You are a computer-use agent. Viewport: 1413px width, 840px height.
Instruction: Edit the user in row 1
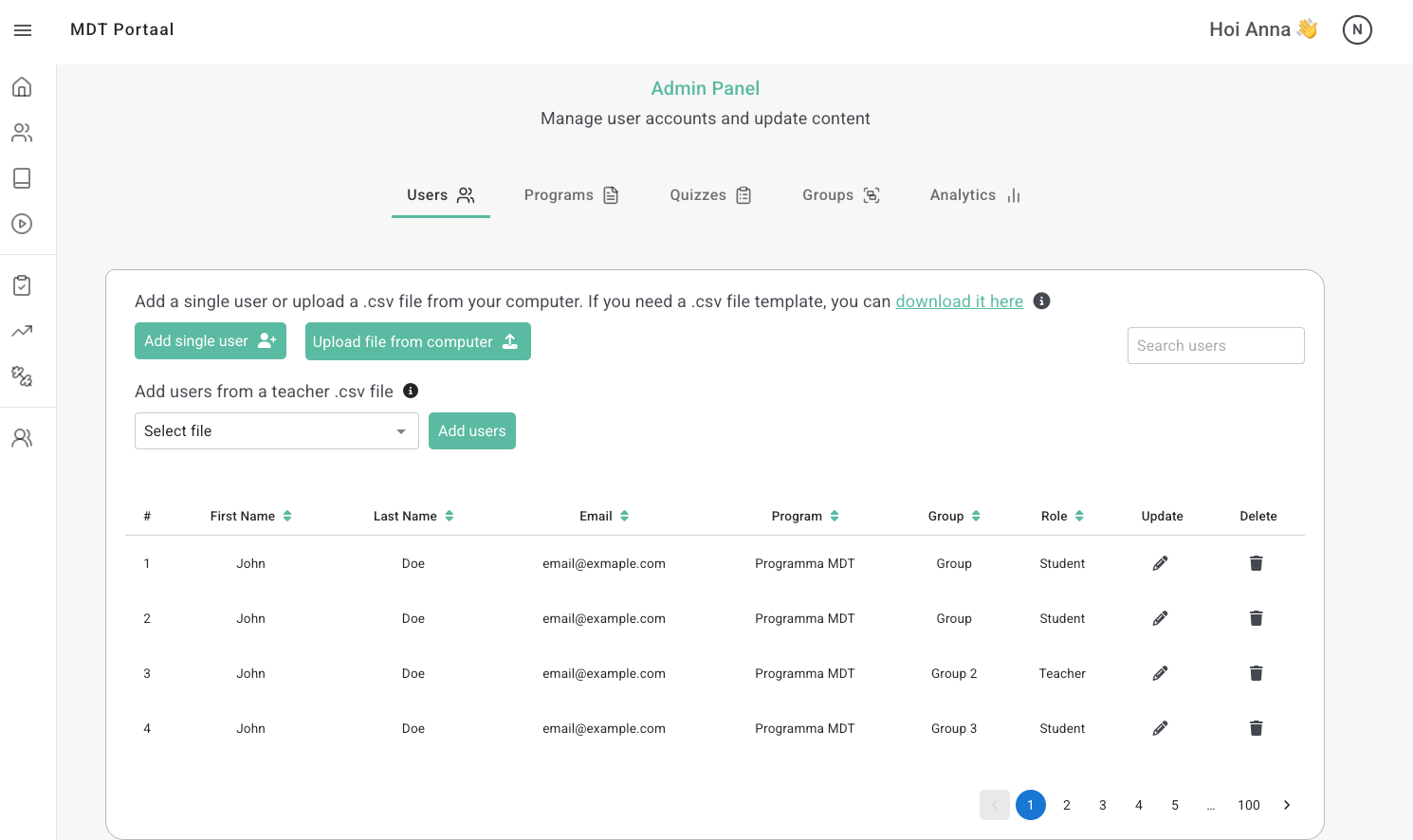[x=1160, y=563]
